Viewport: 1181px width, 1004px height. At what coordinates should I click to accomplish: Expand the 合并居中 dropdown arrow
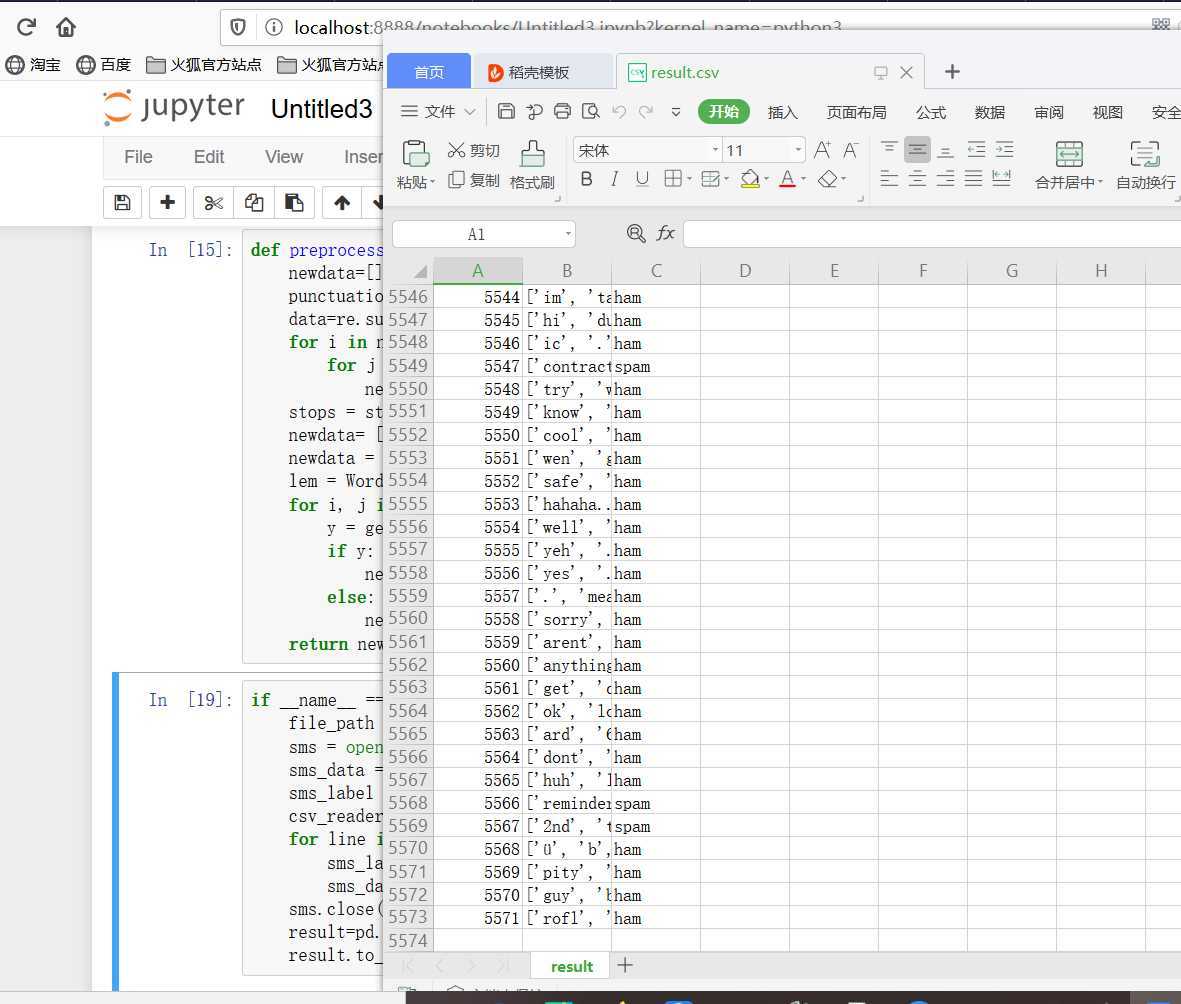tap(1100, 182)
